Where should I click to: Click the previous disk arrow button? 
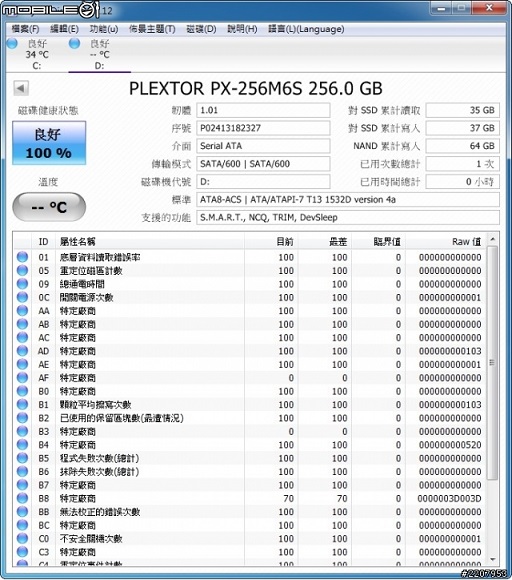pyautogui.click(x=21, y=88)
